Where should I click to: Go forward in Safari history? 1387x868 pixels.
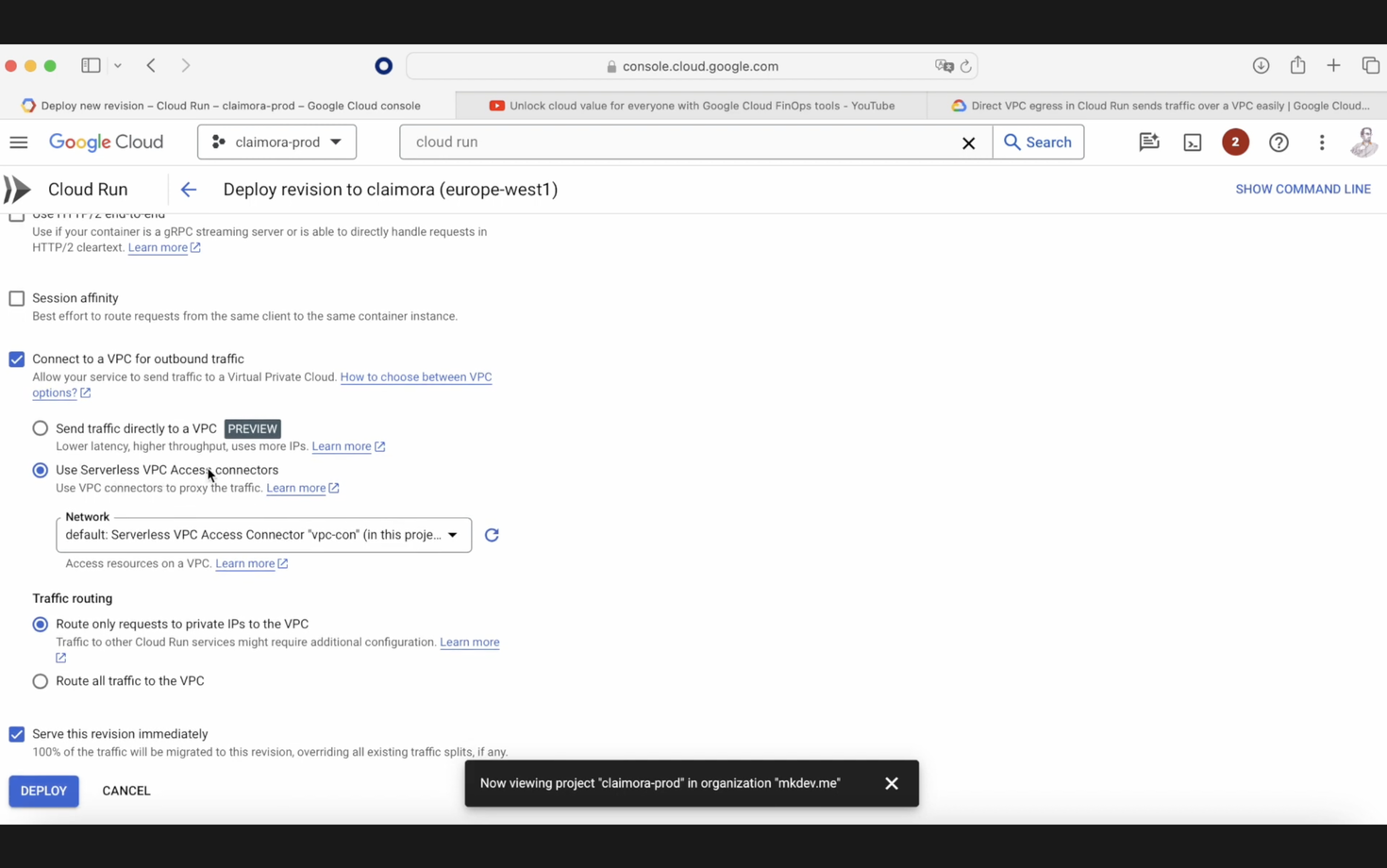tap(186, 66)
